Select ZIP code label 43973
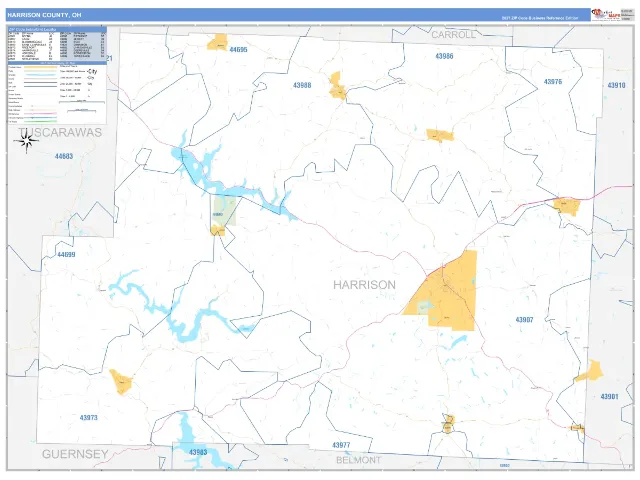 [x=89, y=418]
